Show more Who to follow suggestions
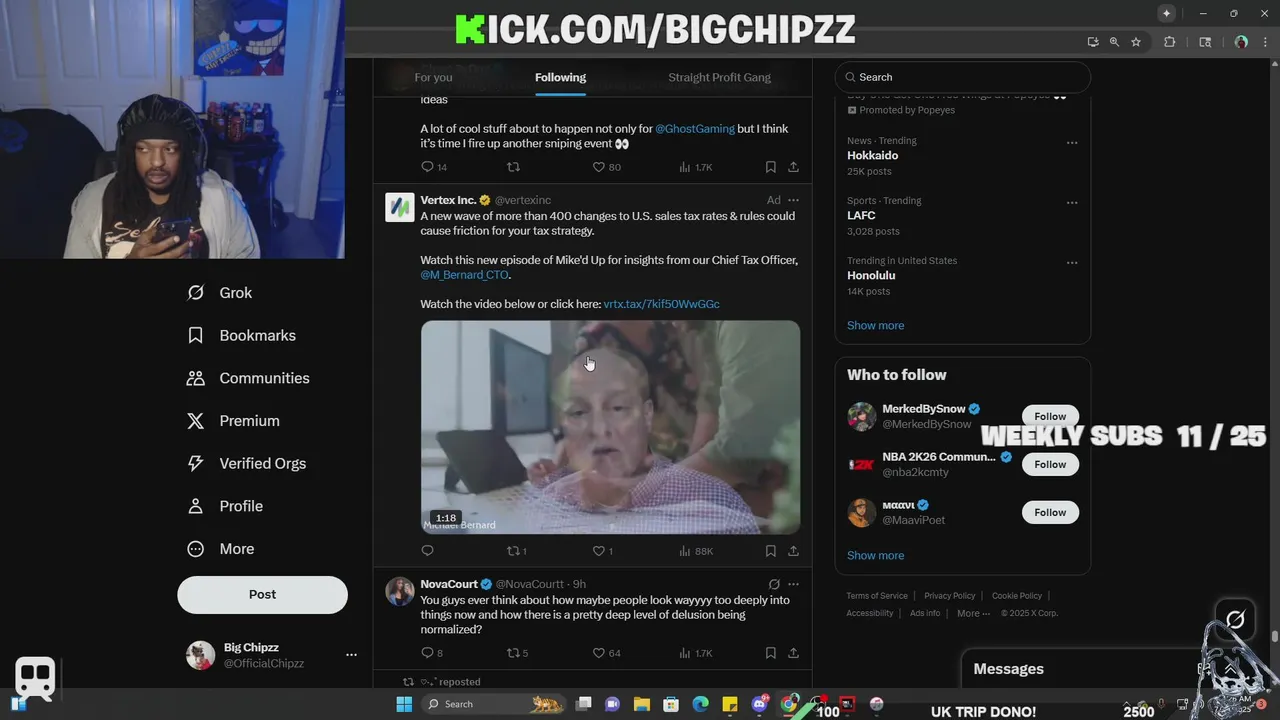 tap(875, 556)
